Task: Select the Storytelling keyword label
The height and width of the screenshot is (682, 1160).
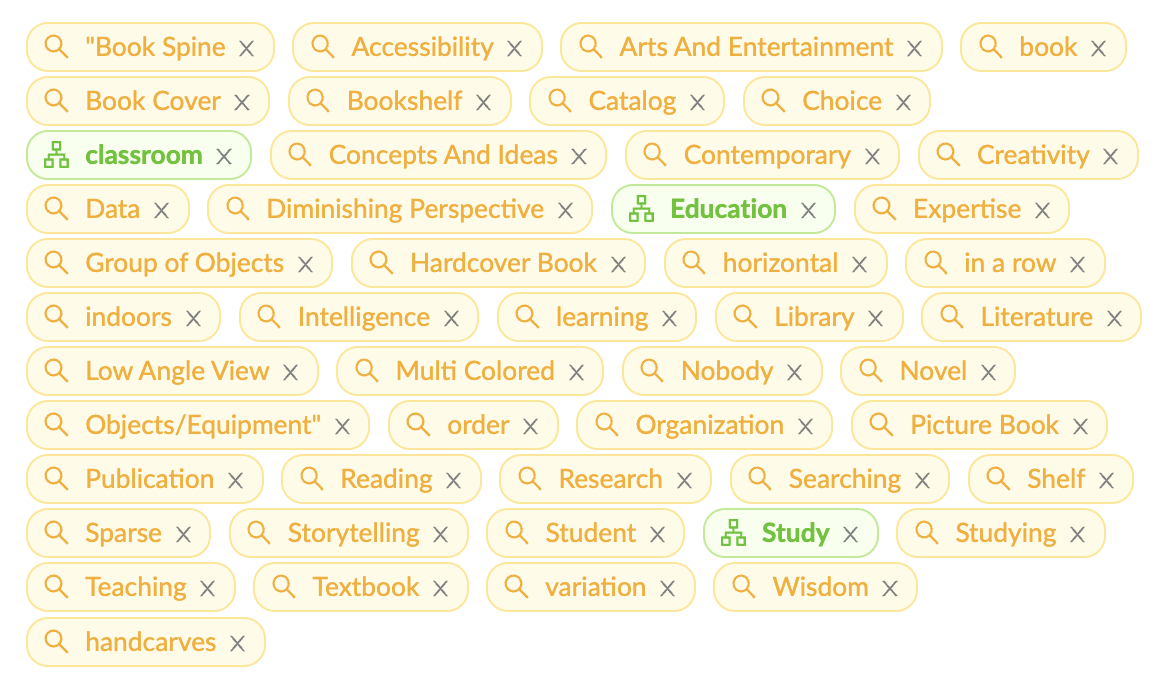Action: point(353,533)
